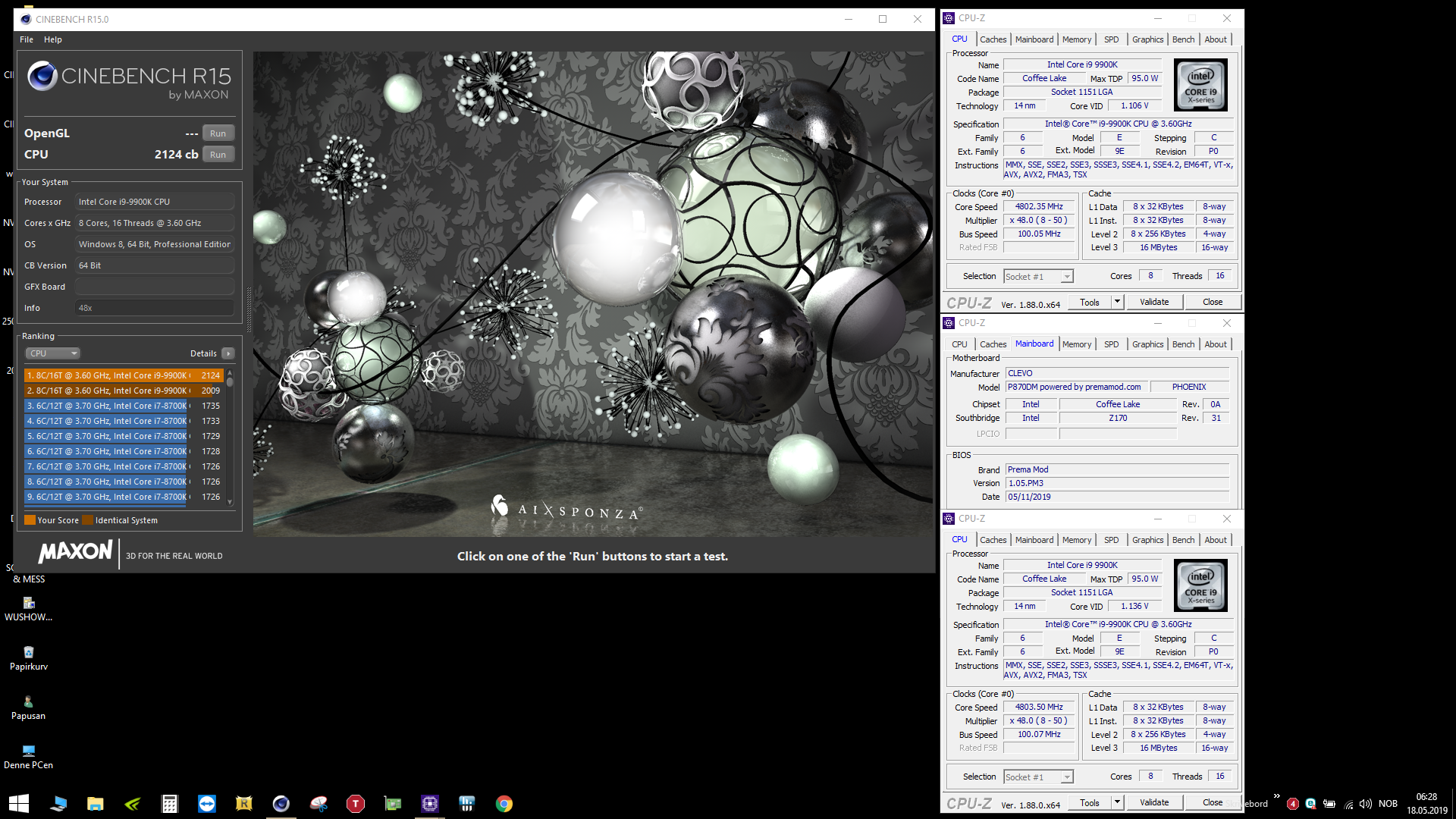The width and height of the screenshot is (1456, 819).
Task: Click Close button in bottom CPU-Z window
Action: coord(1212,802)
